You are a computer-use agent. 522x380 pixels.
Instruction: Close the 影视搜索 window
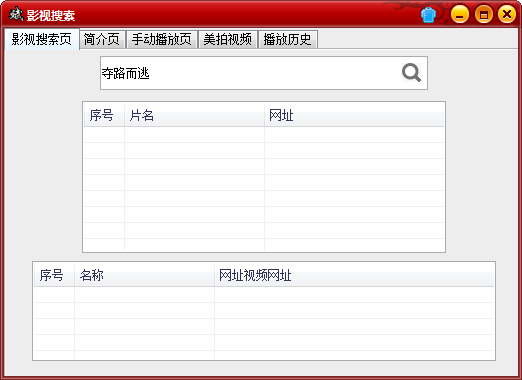click(x=507, y=14)
